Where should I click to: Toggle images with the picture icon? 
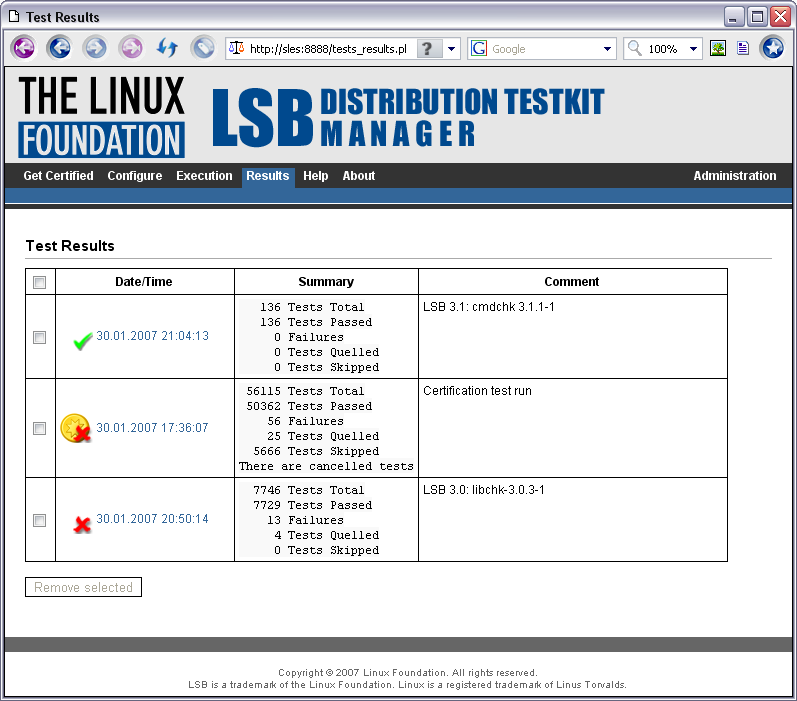(718, 48)
